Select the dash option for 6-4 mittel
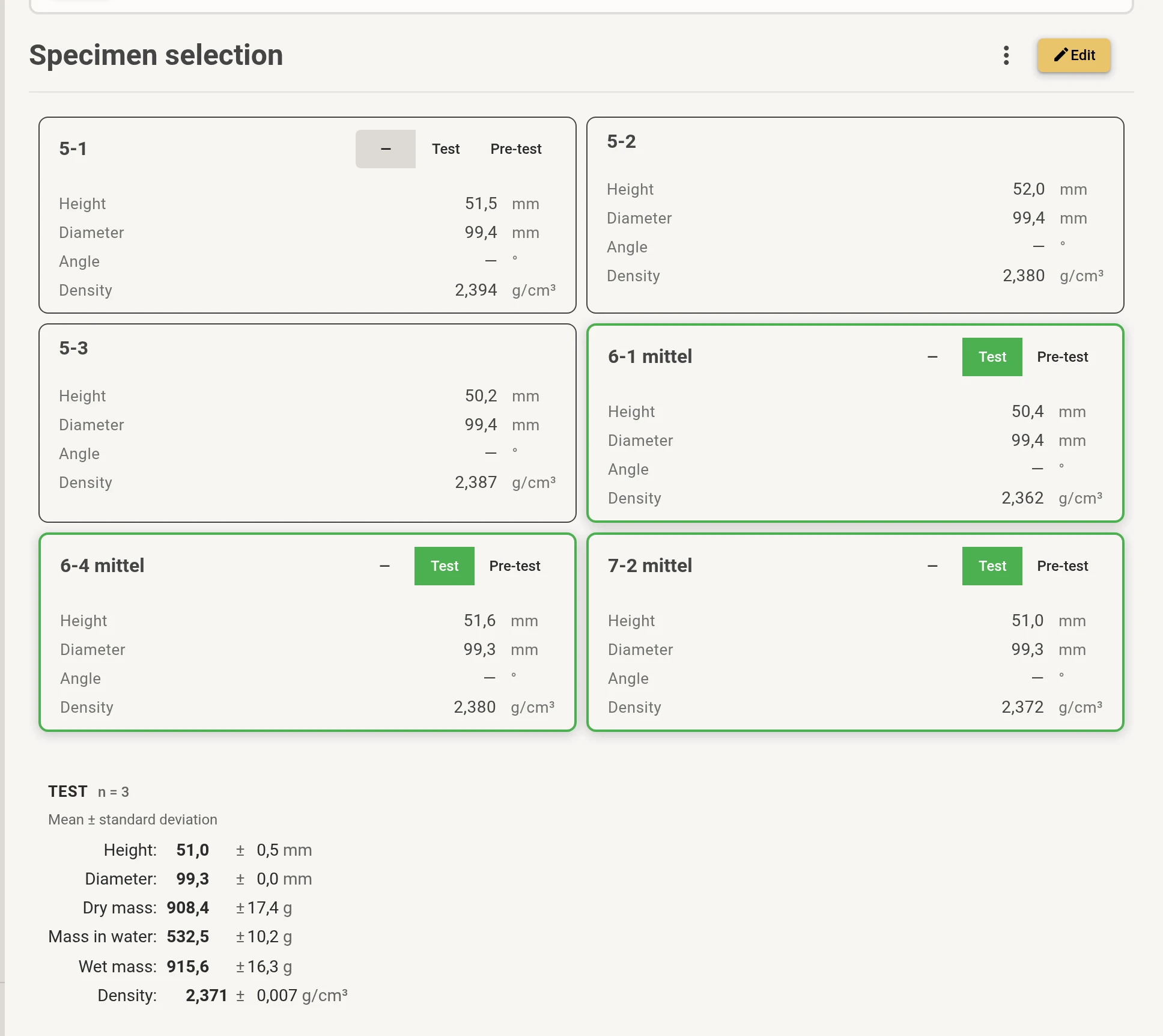1163x1036 pixels. pos(384,566)
